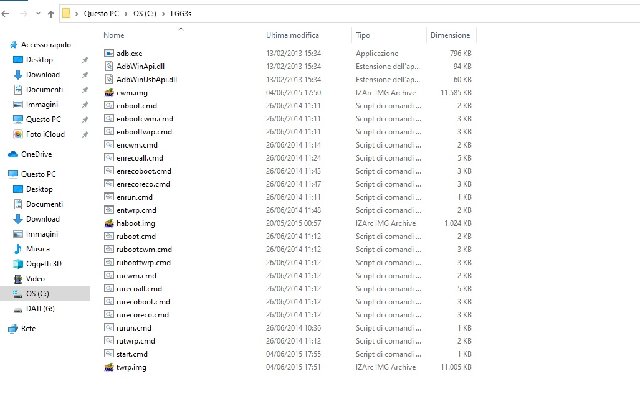
Task: Open recent locations dropdown arrow
Action: click(38, 13)
